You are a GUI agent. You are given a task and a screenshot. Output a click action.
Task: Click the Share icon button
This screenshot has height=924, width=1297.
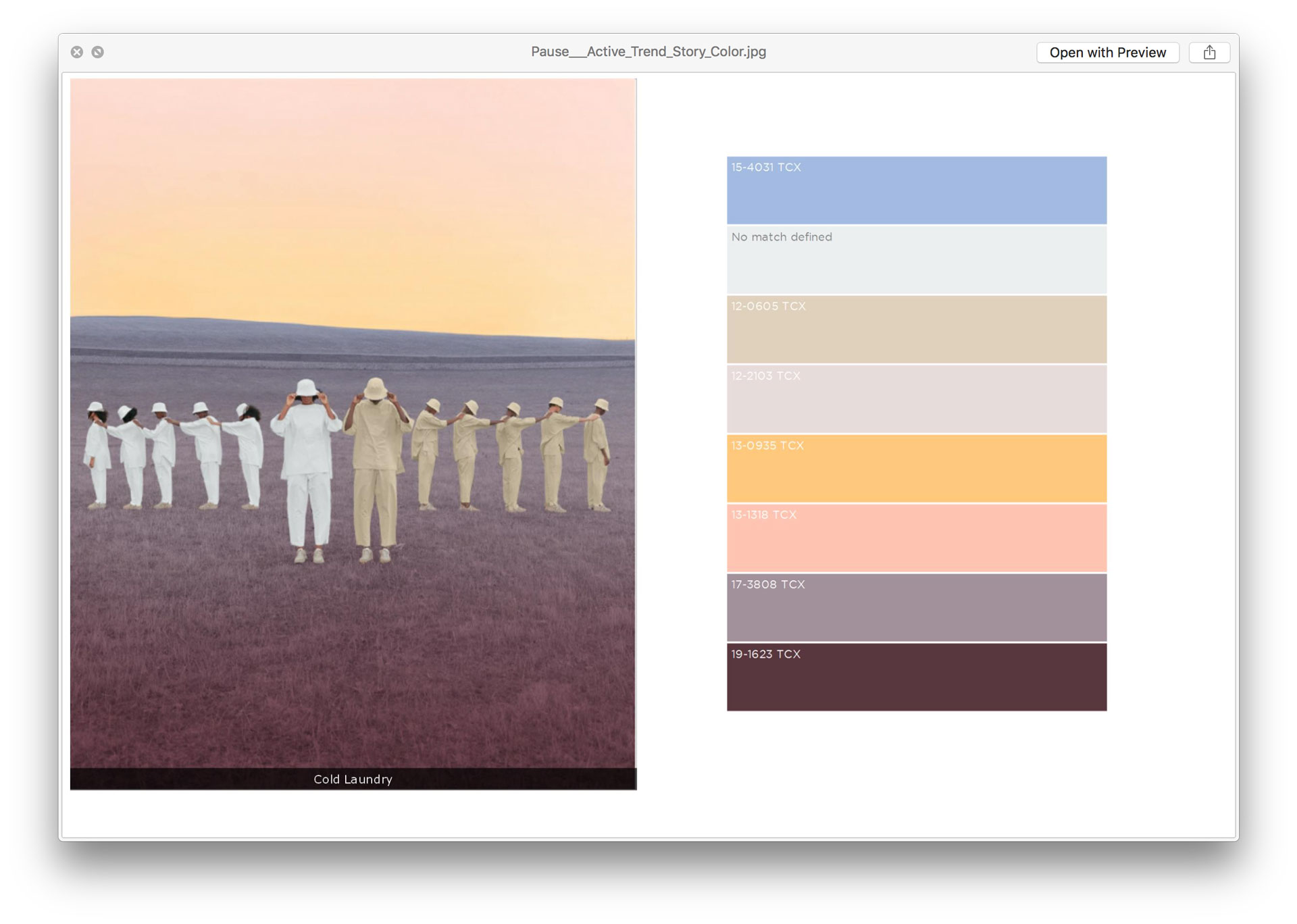(x=1209, y=53)
